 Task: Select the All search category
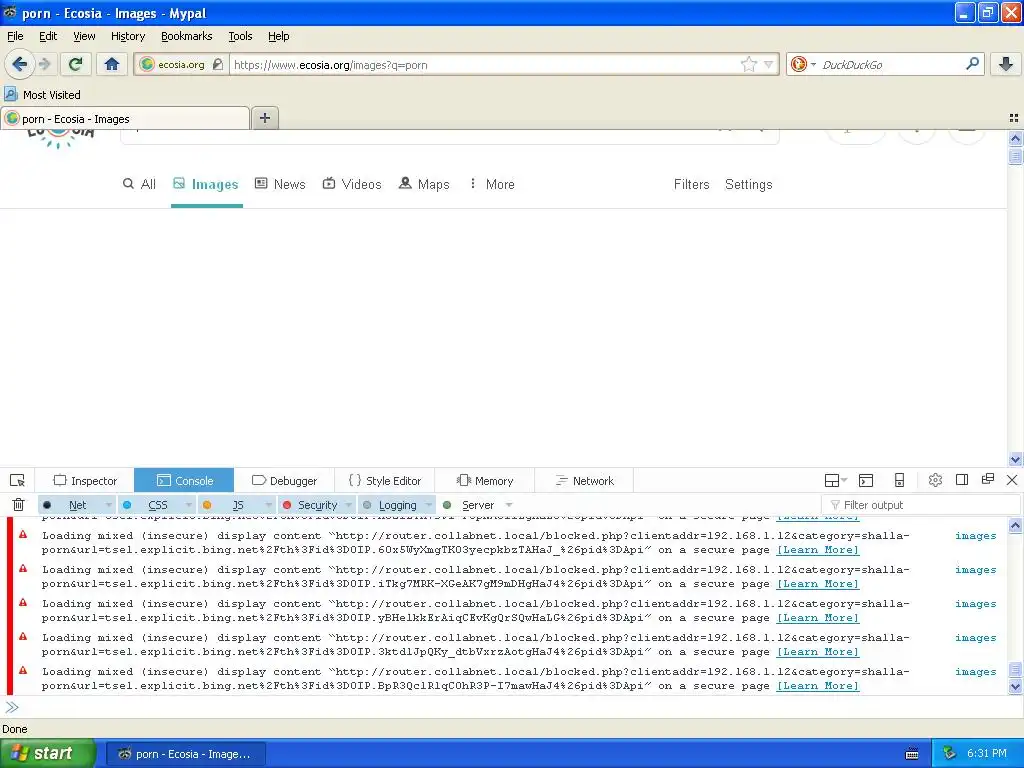pyautogui.click(x=139, y=184)
